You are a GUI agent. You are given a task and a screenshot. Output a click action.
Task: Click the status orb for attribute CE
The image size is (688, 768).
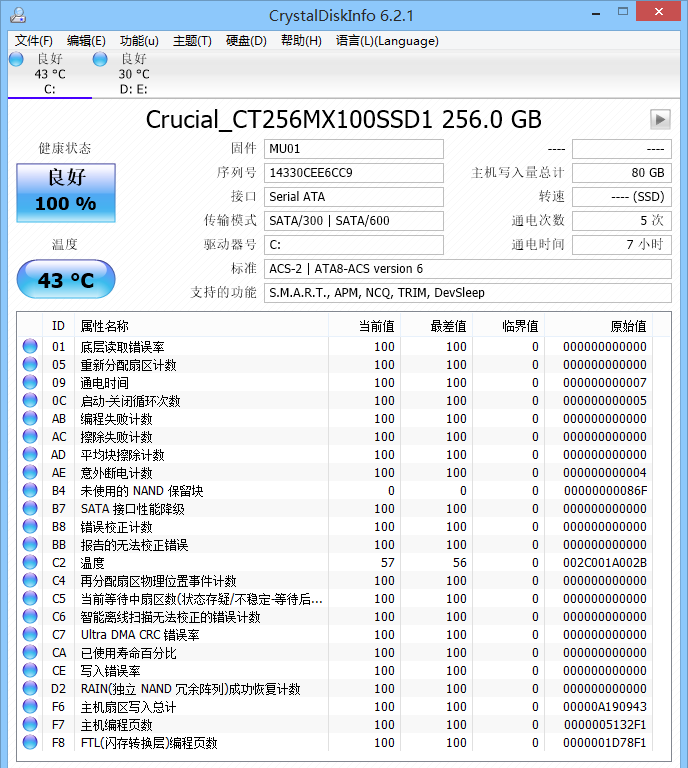30,670
